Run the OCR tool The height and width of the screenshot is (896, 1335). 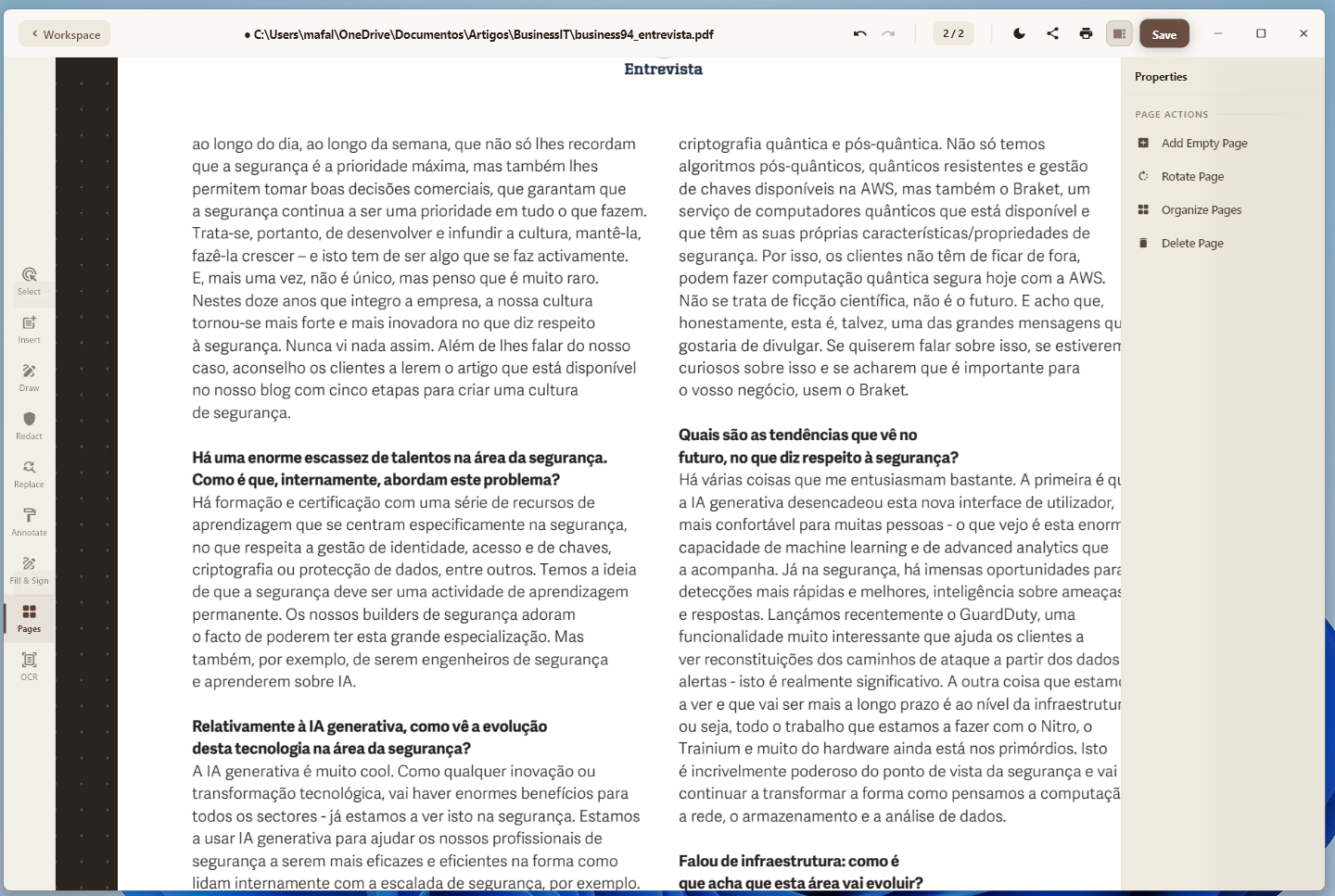(x=29, y=666)
